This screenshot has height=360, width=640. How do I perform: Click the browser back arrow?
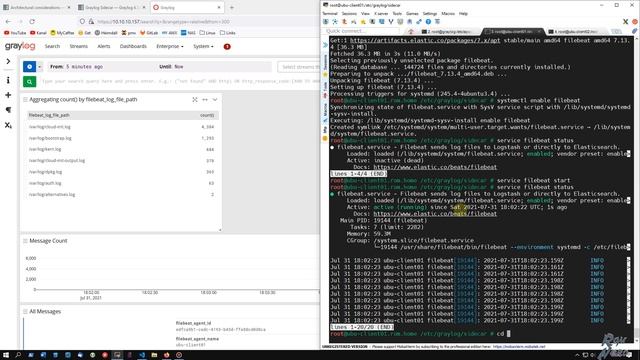[9, 21]
